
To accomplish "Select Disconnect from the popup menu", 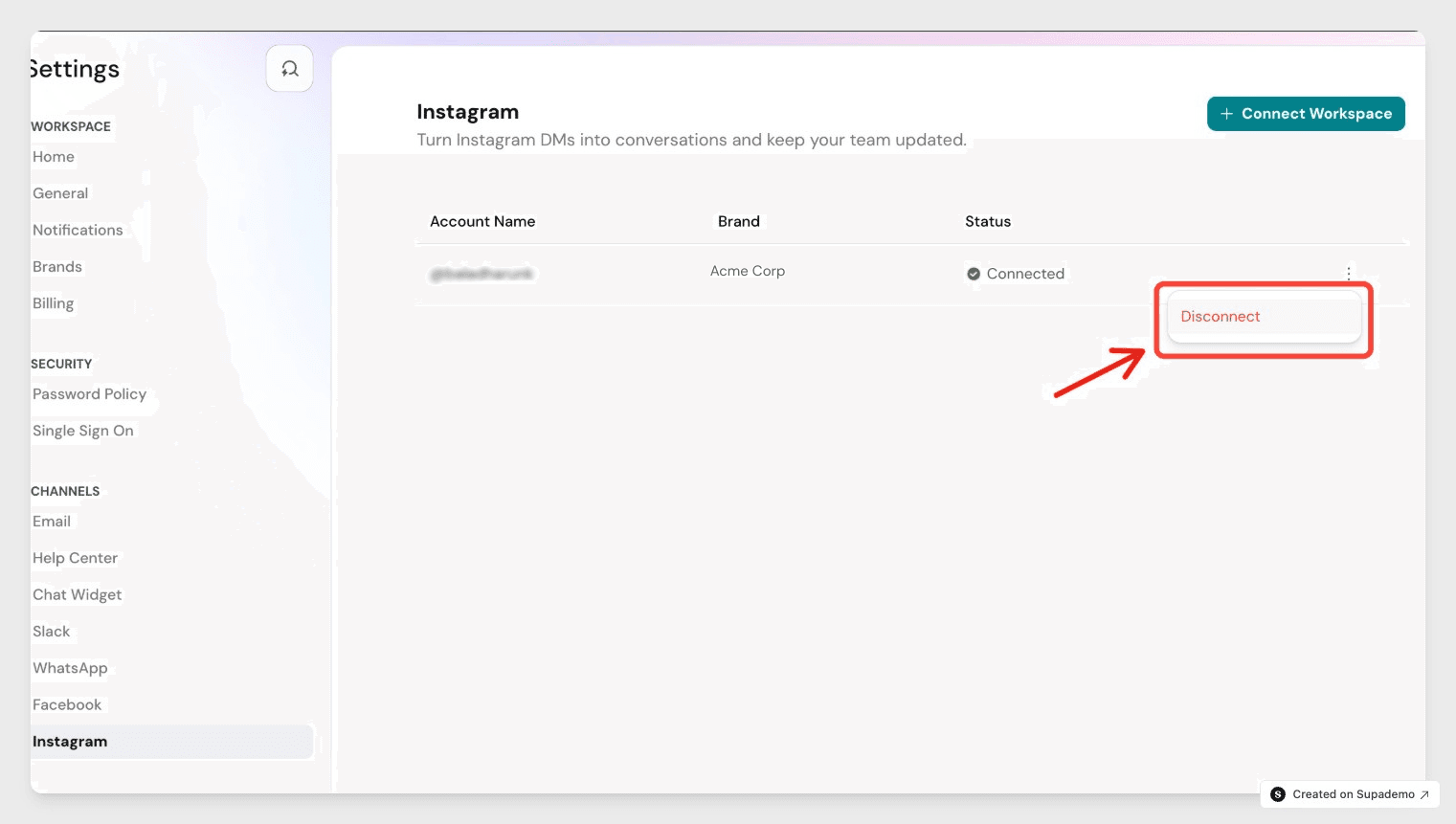I will [1264, 317].
